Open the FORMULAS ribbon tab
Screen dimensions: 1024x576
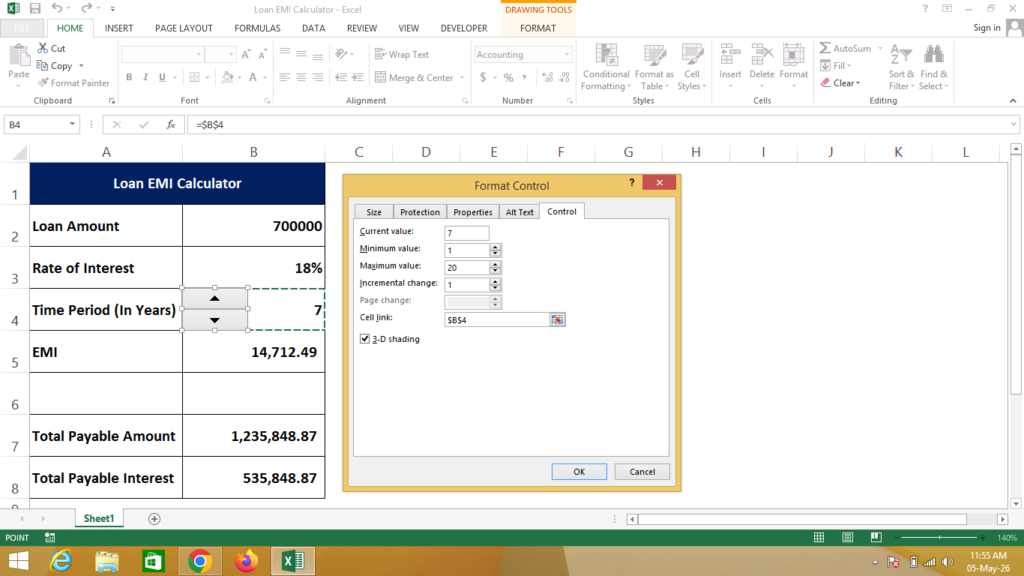click(257, 28)
